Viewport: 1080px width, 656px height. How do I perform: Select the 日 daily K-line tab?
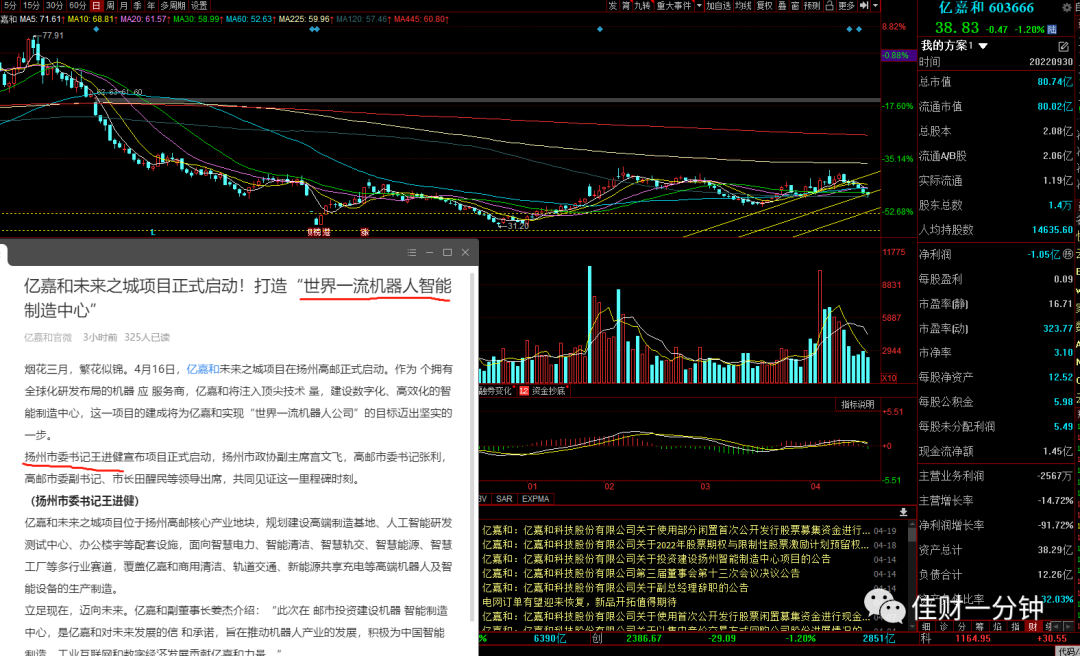[x=96, y=6]
